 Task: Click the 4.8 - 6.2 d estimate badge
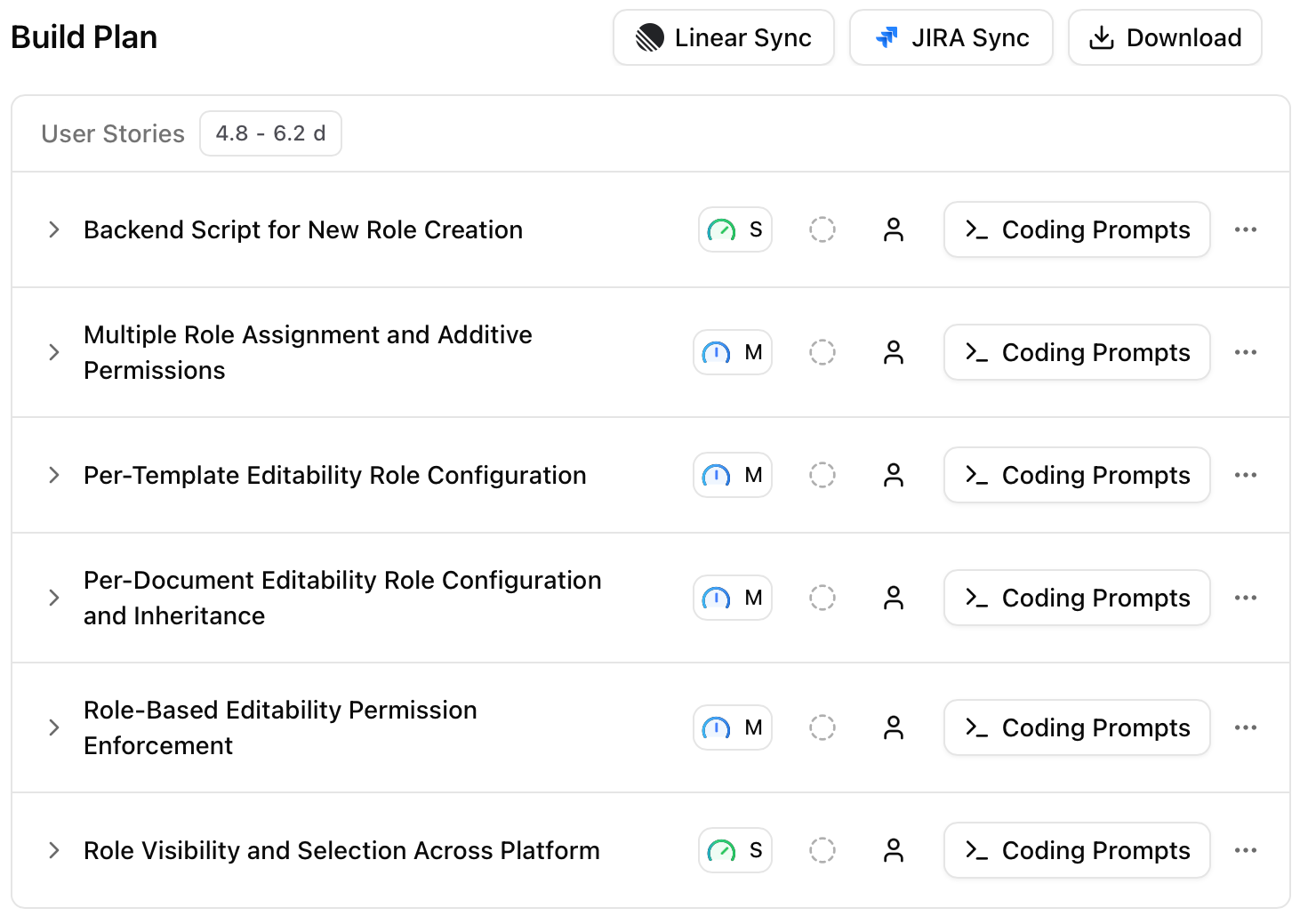(x=270, y=133)
